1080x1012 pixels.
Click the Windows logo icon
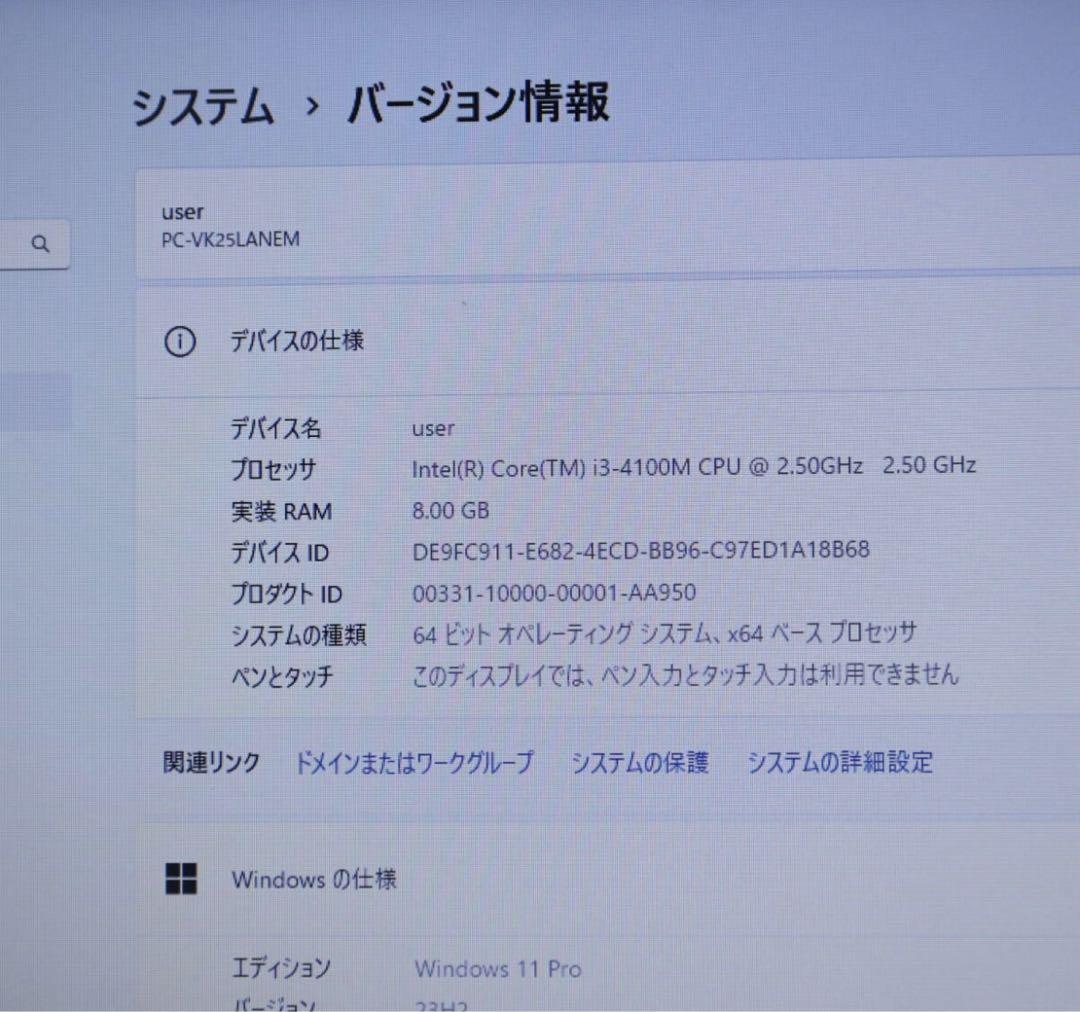click(181, 879)
